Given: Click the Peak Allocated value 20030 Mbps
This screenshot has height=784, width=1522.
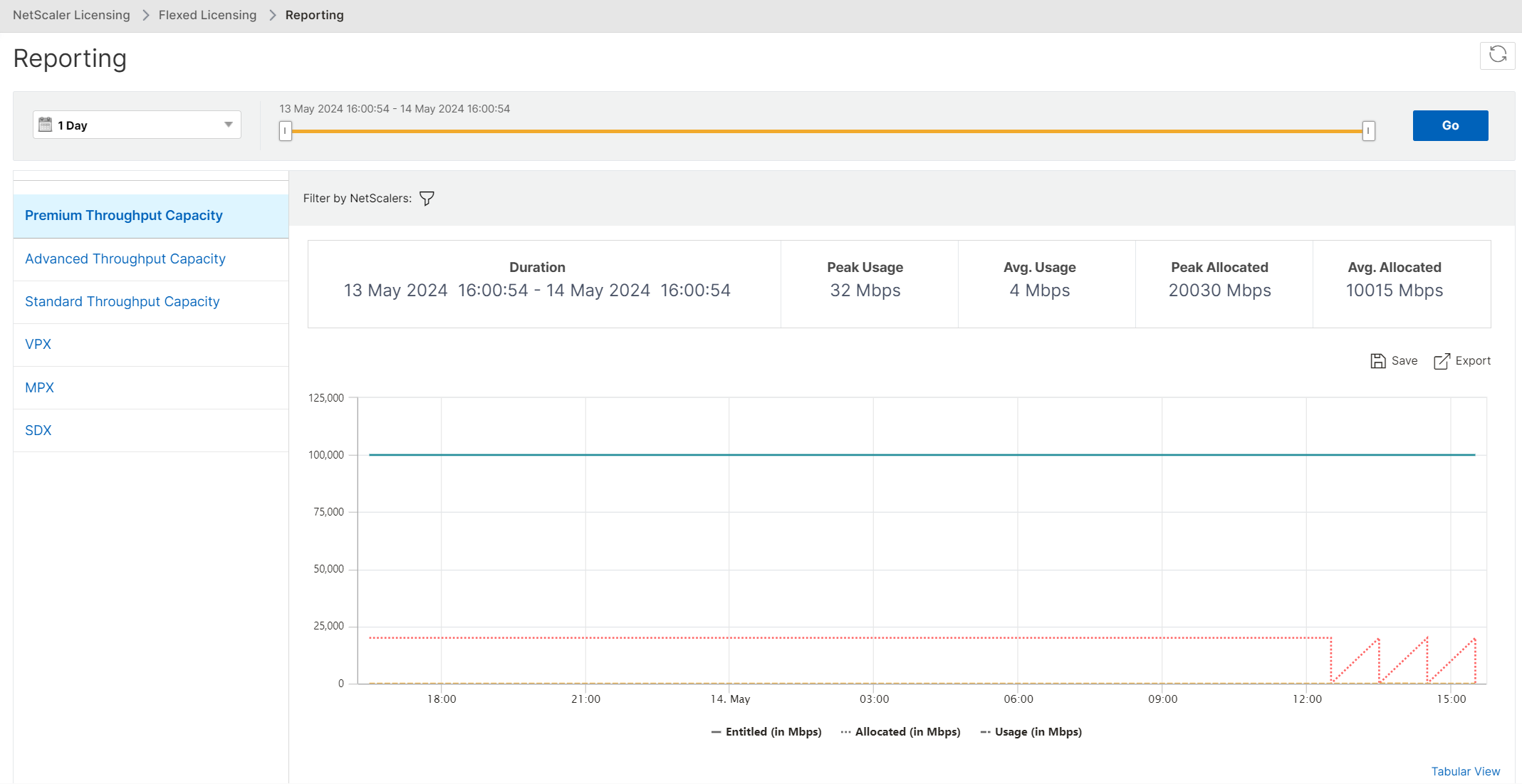Looking at the screenshot, I should pyautogui.click(x=1219, y=291).
